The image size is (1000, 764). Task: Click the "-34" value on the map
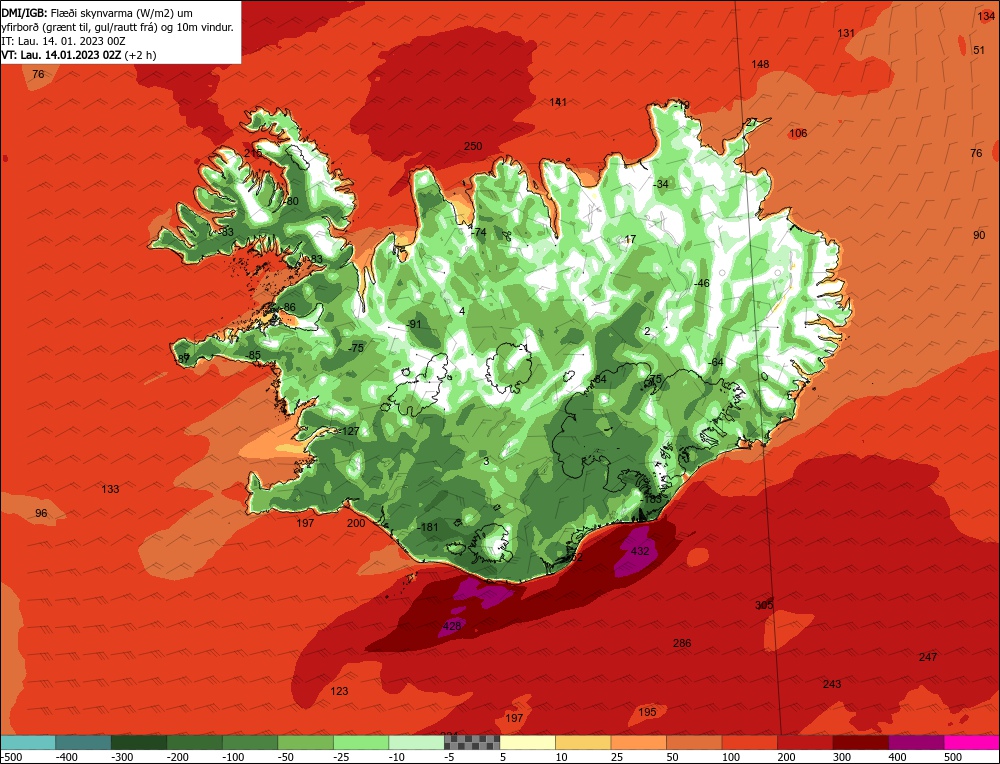661,184
